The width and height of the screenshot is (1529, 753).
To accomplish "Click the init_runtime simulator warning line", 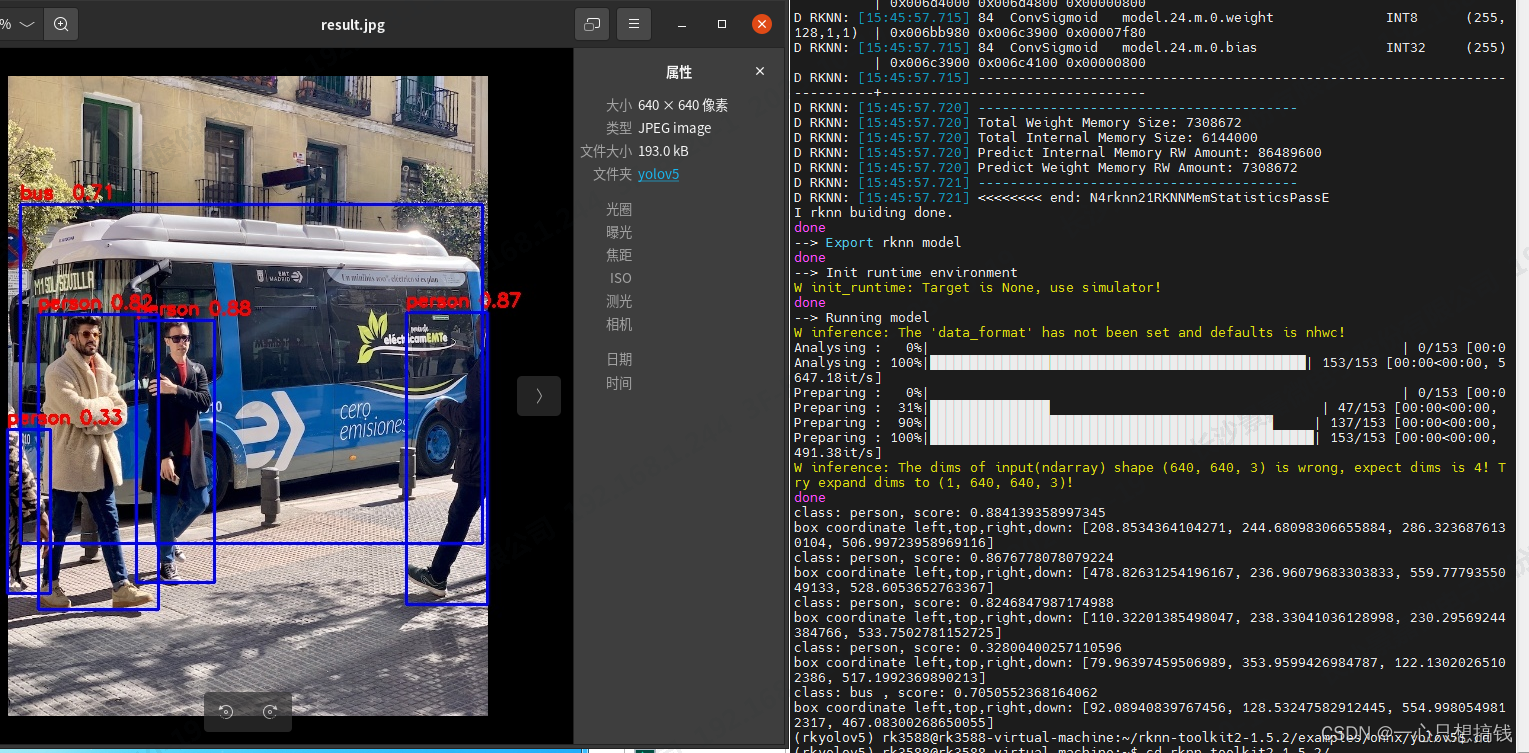I will [978, 287].
